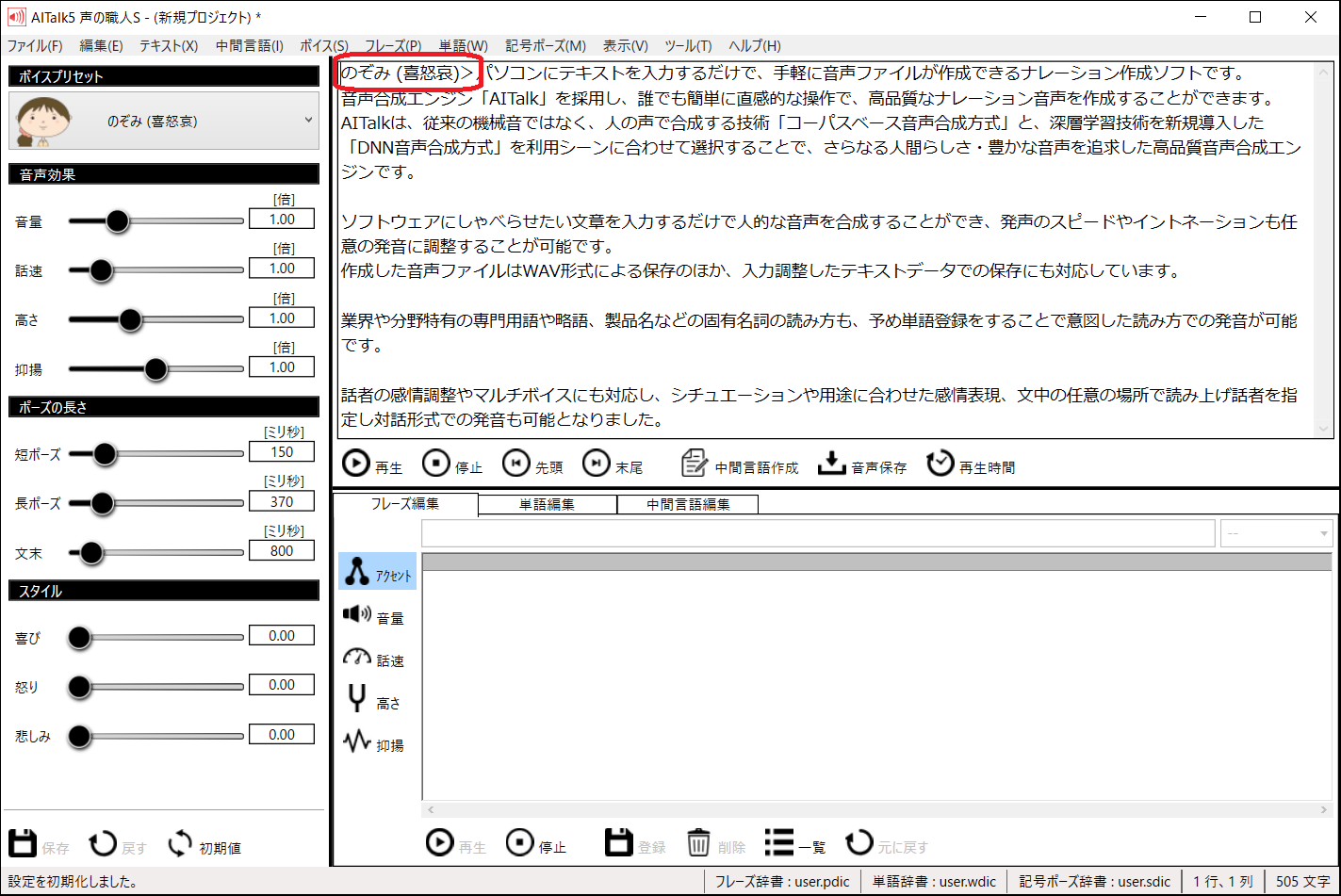1341x896 pixels.
Task: Open the テキスト(X) menu
Action: [169, 45]
